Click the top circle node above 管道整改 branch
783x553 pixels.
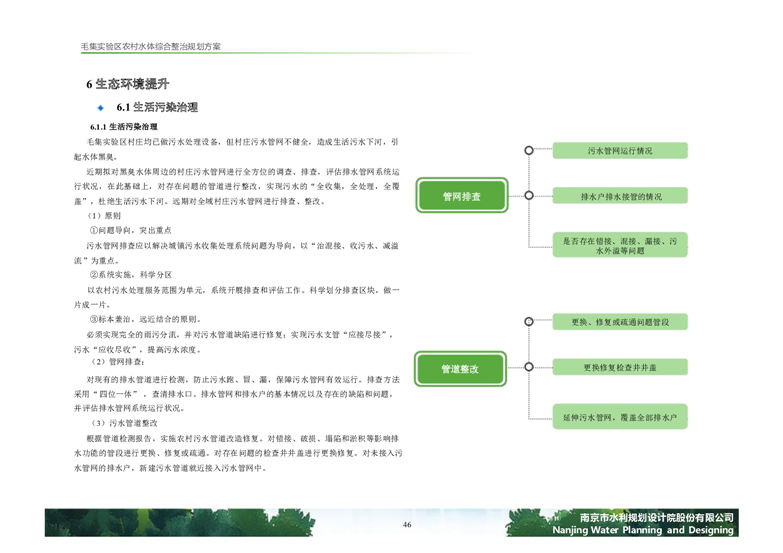(528, 321)
